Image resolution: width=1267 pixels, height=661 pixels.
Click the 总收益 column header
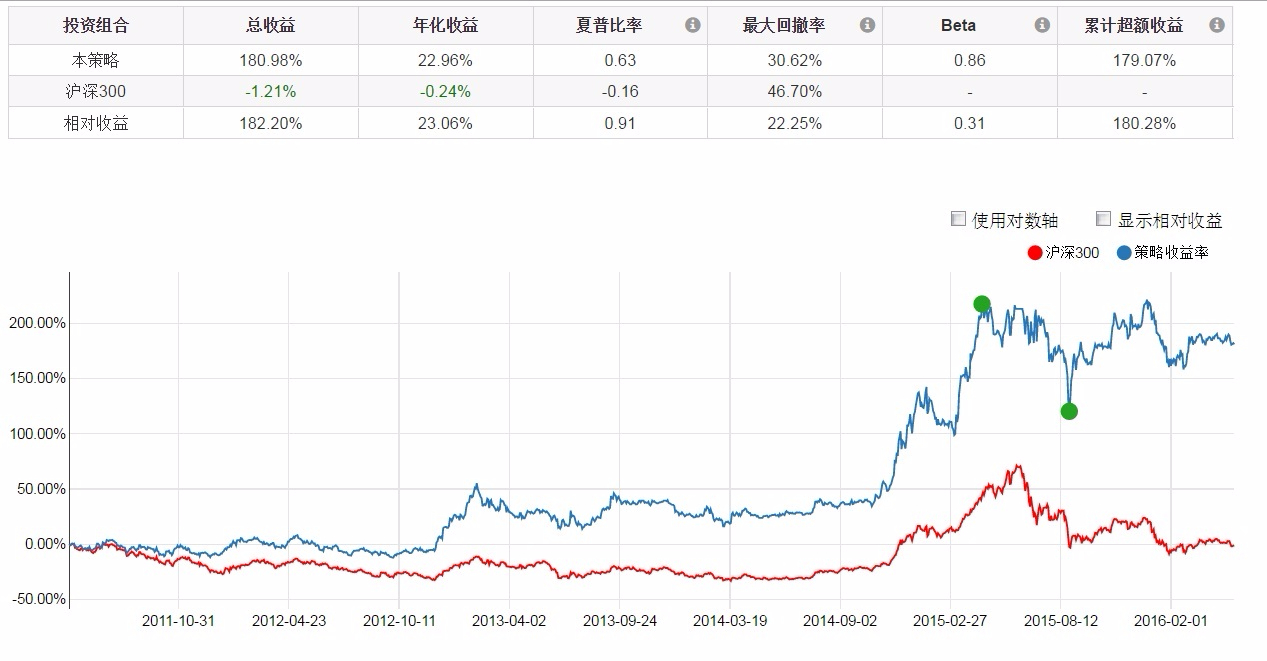[x=271, y=25]
